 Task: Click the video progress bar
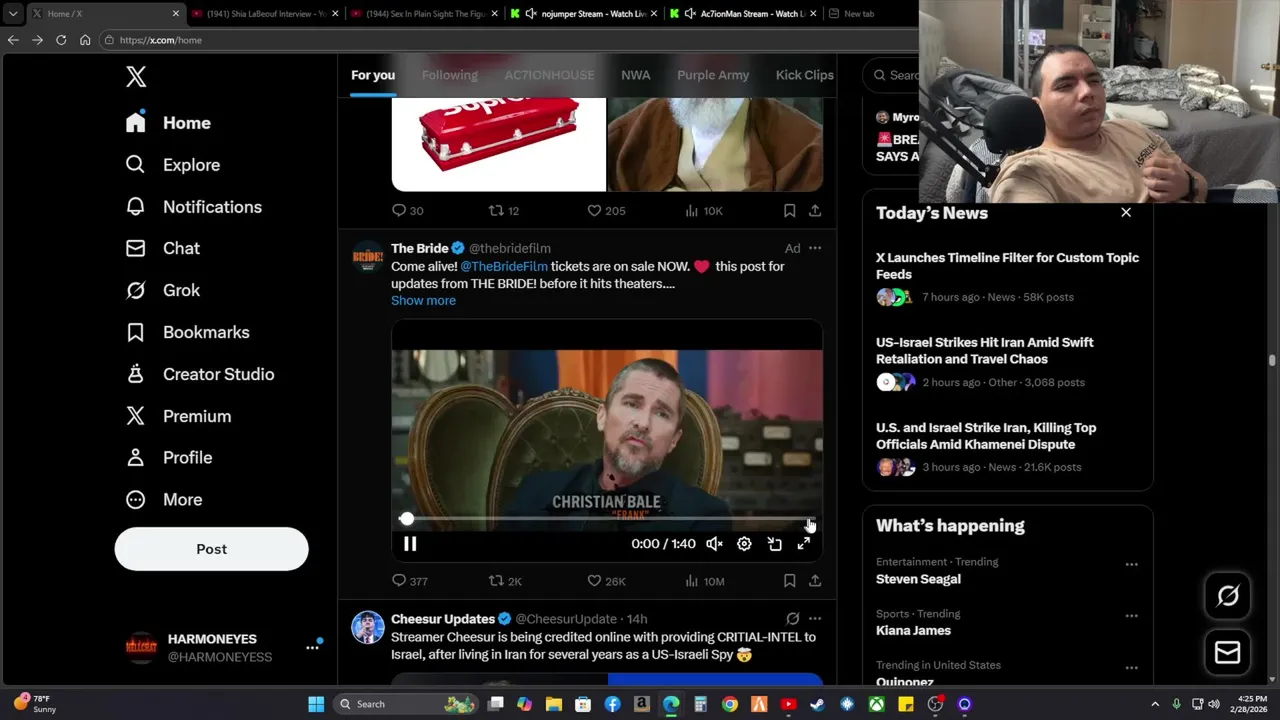coord(607,519)
